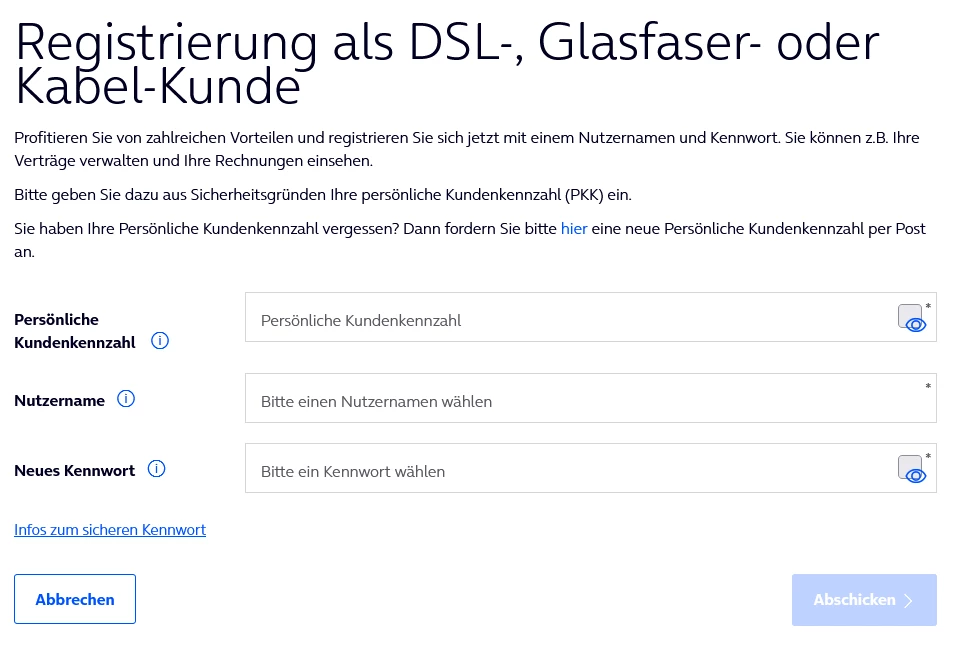
Task: Follow the 'hier' link for new Kundenkennzahl
Action: [x=574, y=229]
